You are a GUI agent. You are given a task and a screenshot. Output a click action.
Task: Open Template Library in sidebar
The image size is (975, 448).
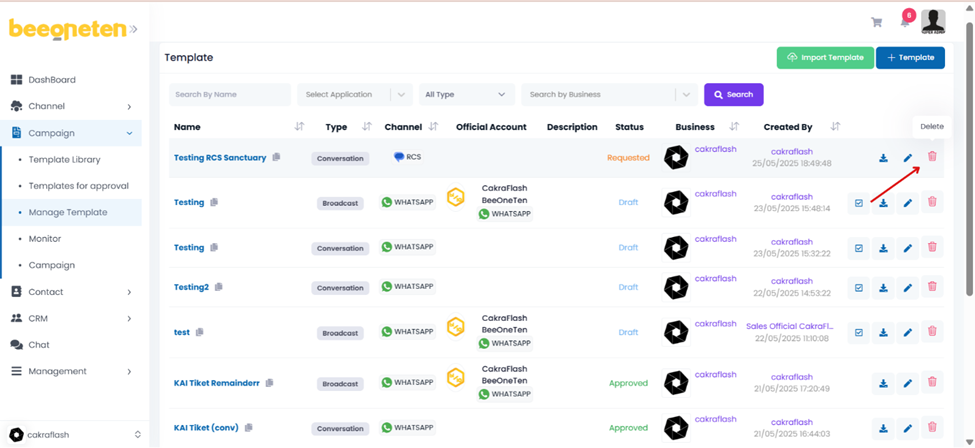64,159
